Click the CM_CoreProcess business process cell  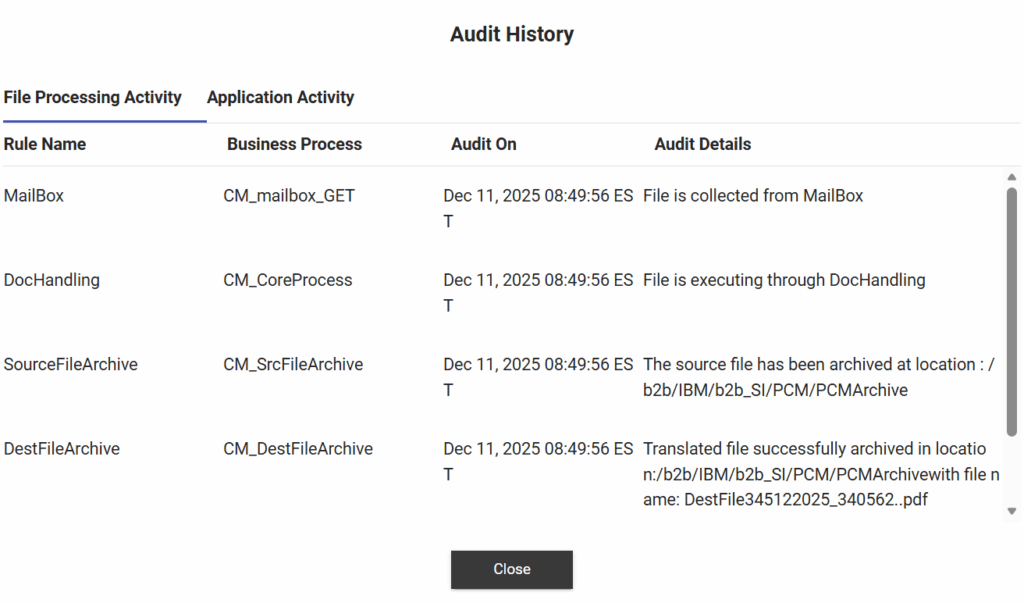point(288,280)
